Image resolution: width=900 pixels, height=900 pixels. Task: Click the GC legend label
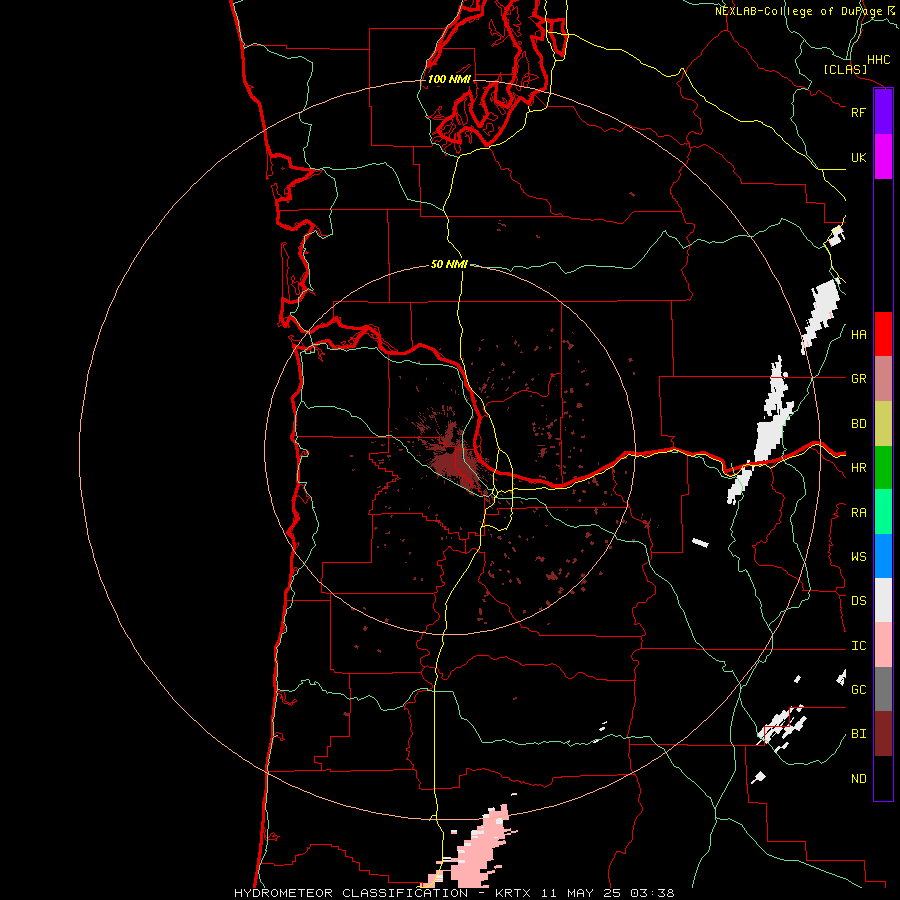[x=858, y=690]
